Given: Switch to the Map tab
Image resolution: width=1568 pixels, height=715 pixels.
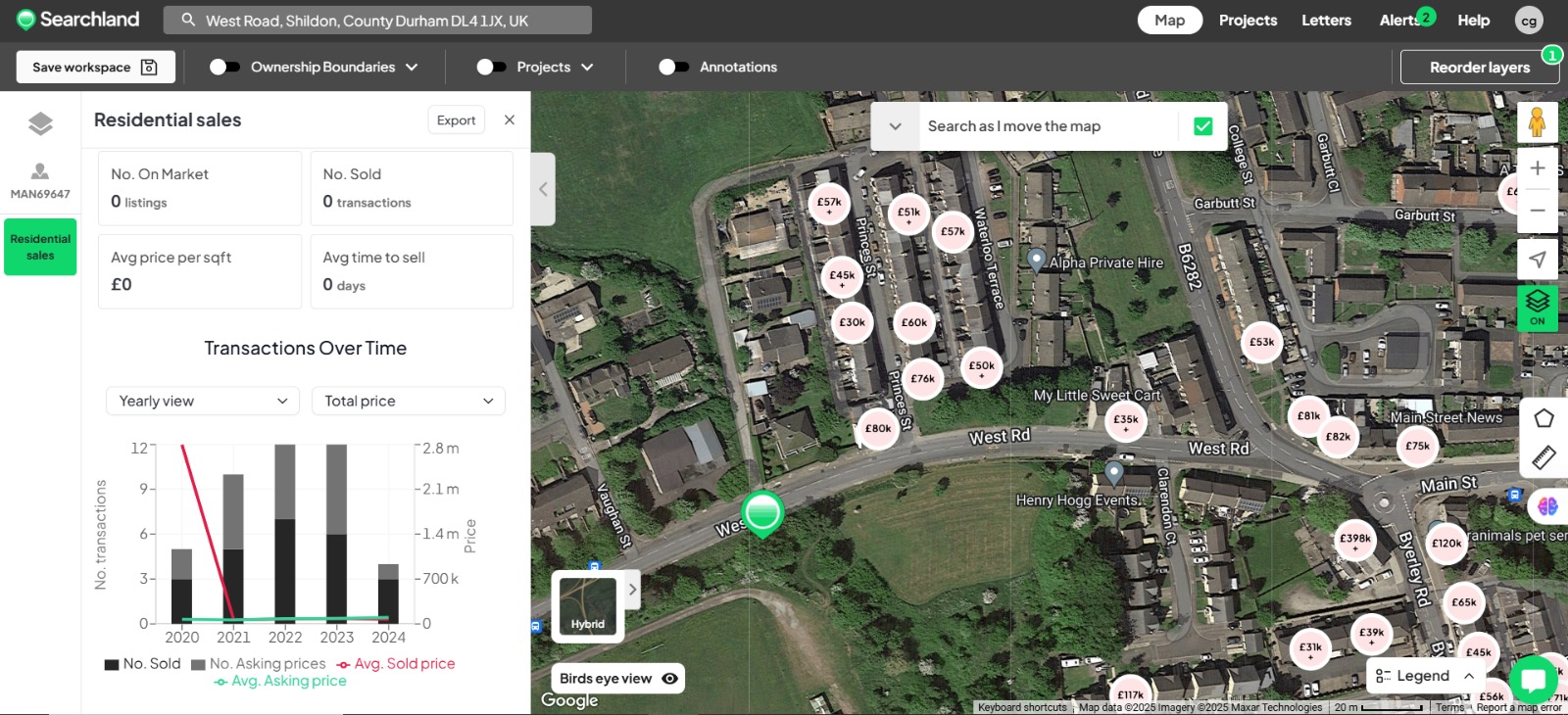Looking at the screenshot, I should pos(1169,20).
